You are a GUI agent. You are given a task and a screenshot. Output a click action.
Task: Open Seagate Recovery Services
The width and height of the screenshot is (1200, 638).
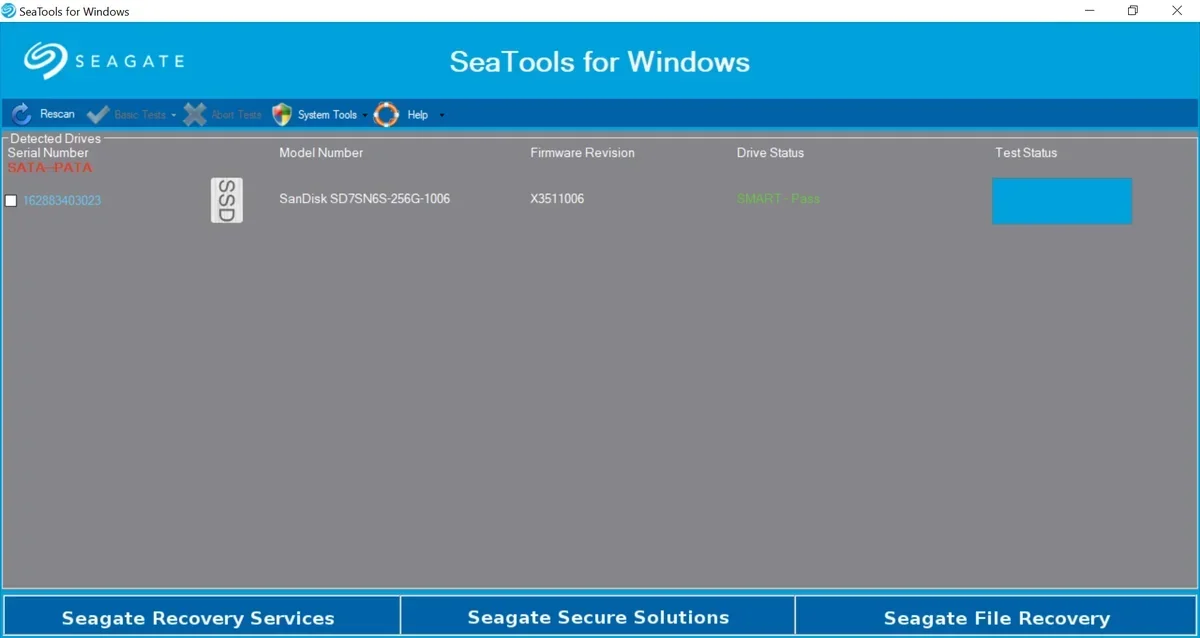(x=201, y=616)
